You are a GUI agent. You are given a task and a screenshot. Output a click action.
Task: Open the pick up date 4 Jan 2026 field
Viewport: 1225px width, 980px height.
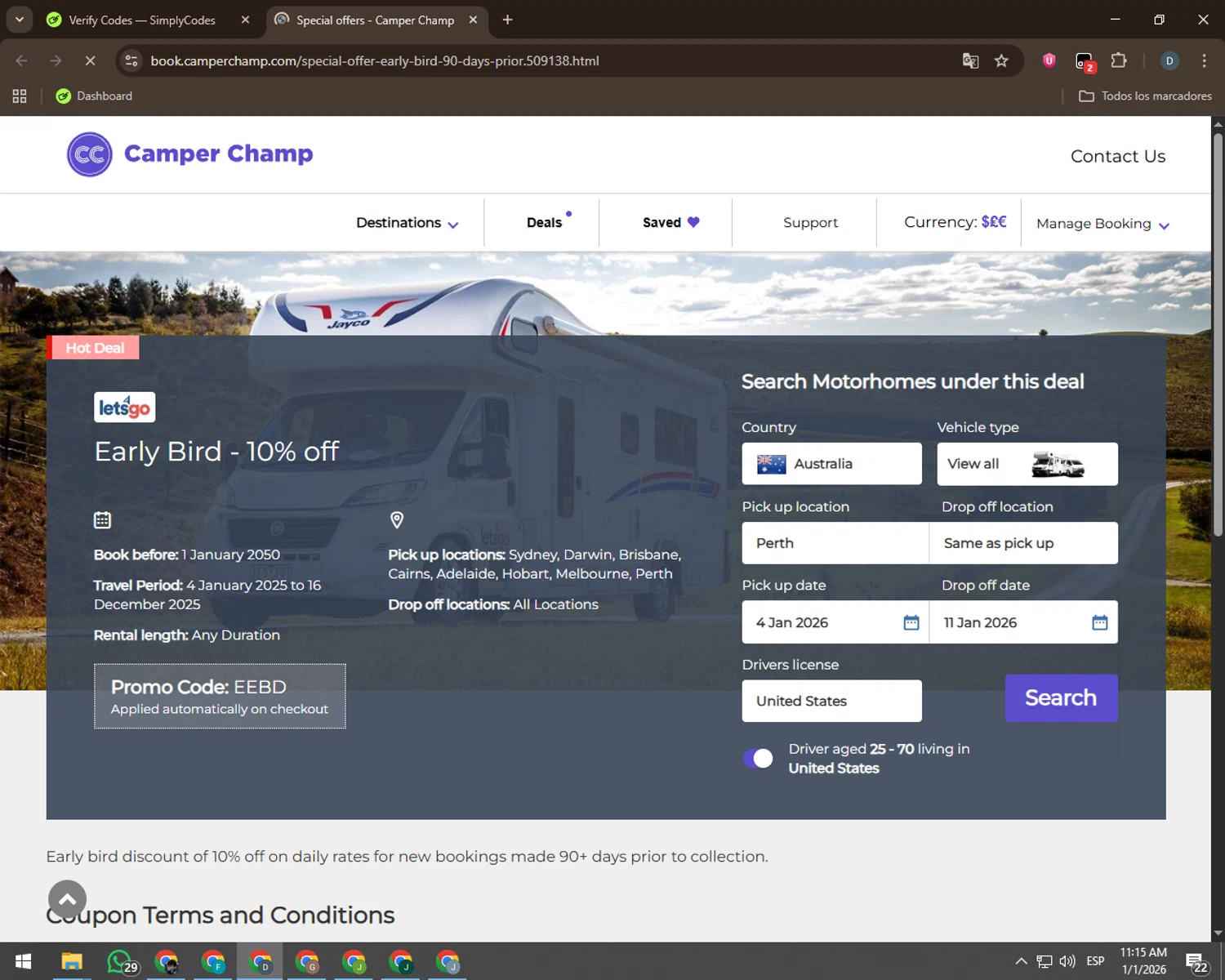tap(835, 622)
